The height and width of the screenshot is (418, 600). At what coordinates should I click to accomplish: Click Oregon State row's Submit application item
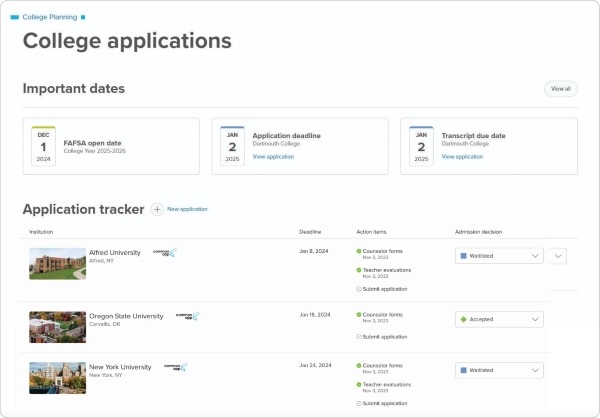385,337
